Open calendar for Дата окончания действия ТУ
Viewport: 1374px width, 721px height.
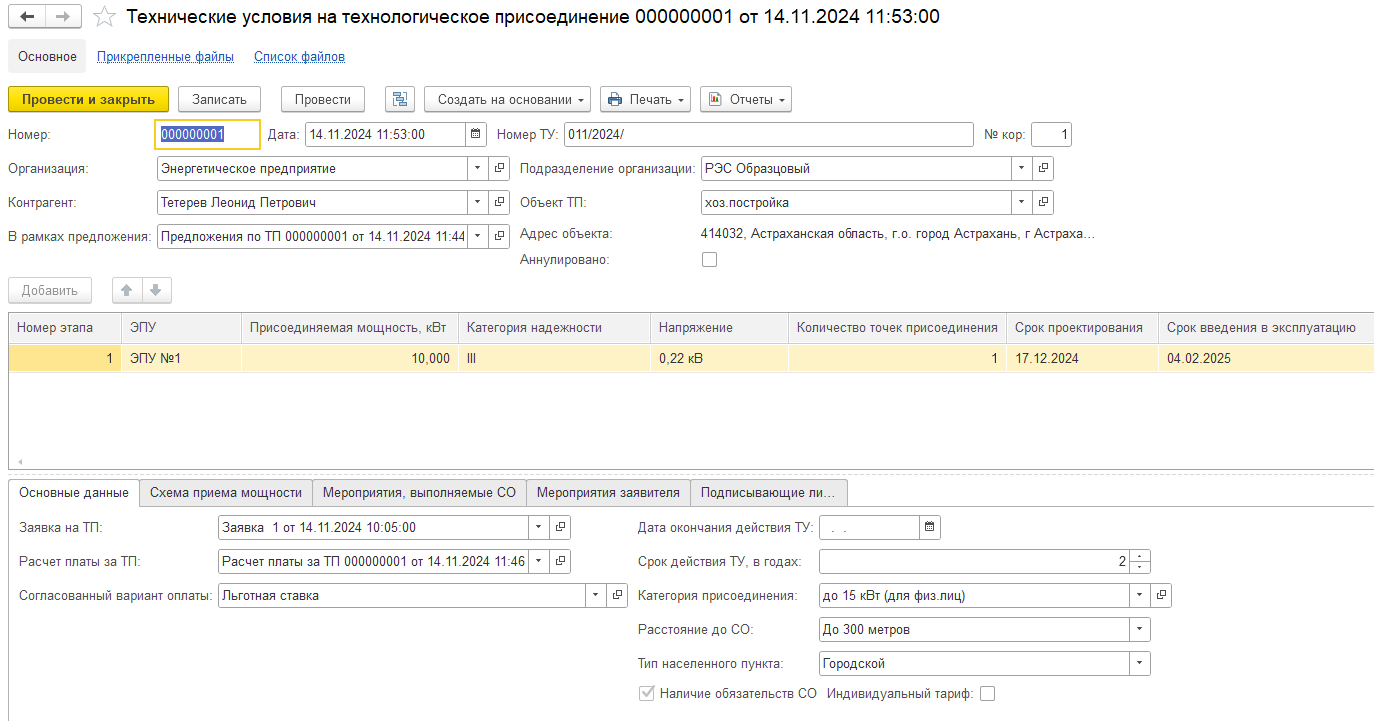(x=929, y=527)
